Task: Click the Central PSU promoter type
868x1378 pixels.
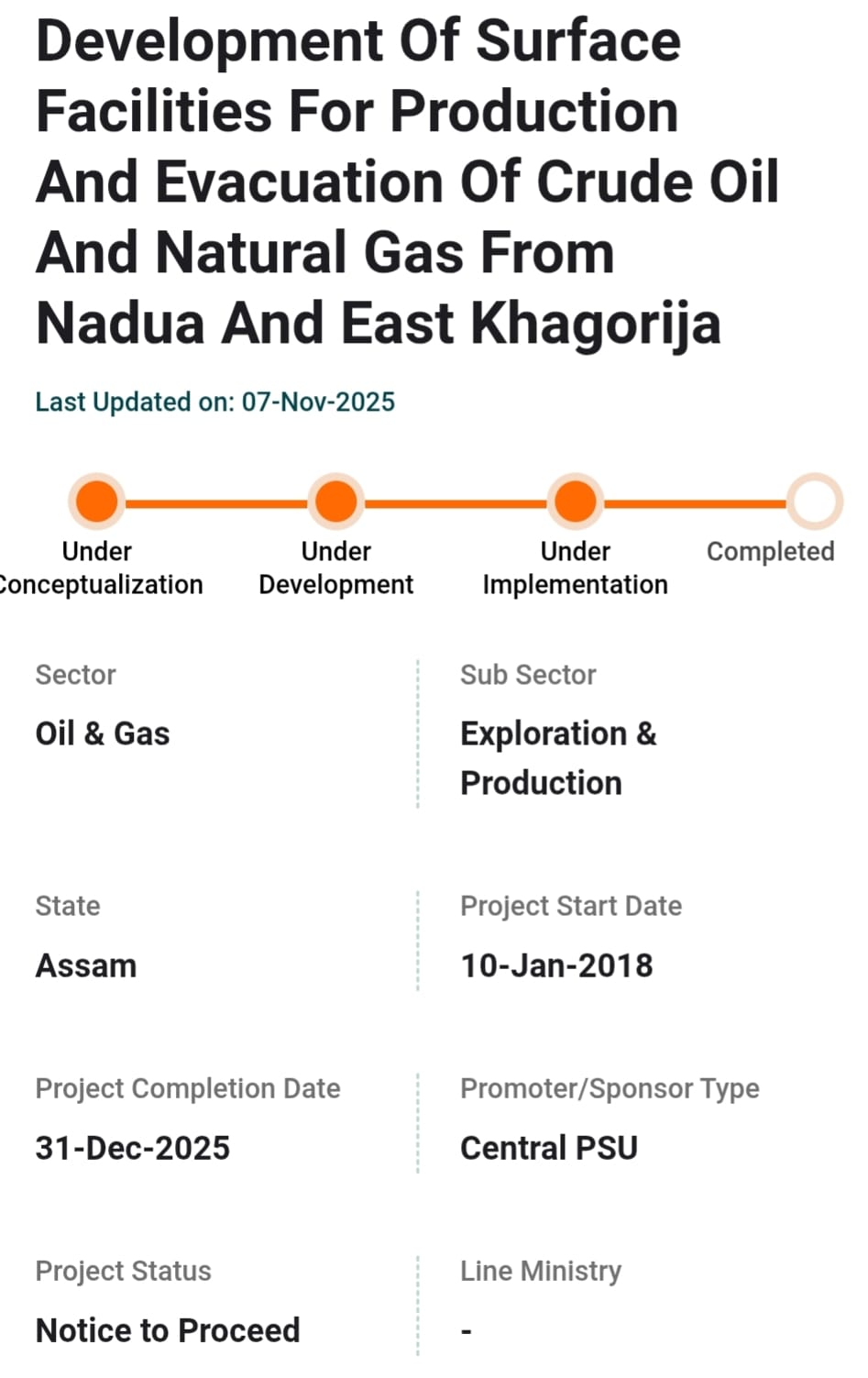Action: coord(549,1148)
